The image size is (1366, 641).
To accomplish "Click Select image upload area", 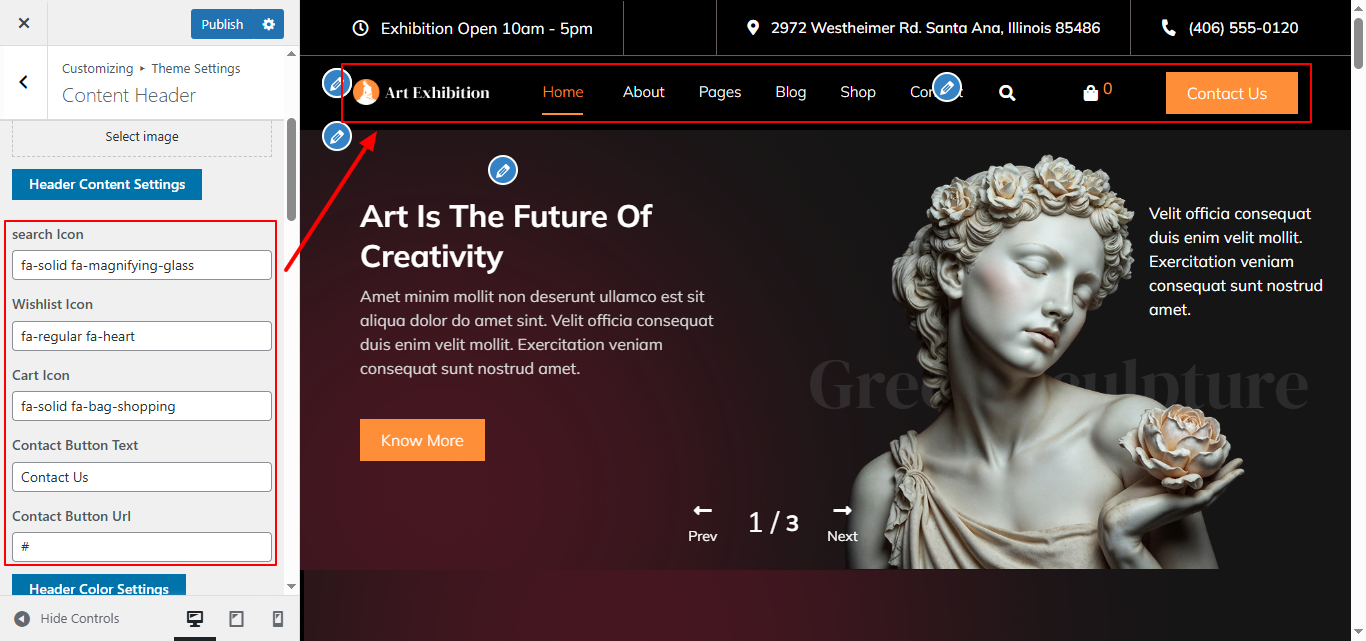I will click(142, 137).
